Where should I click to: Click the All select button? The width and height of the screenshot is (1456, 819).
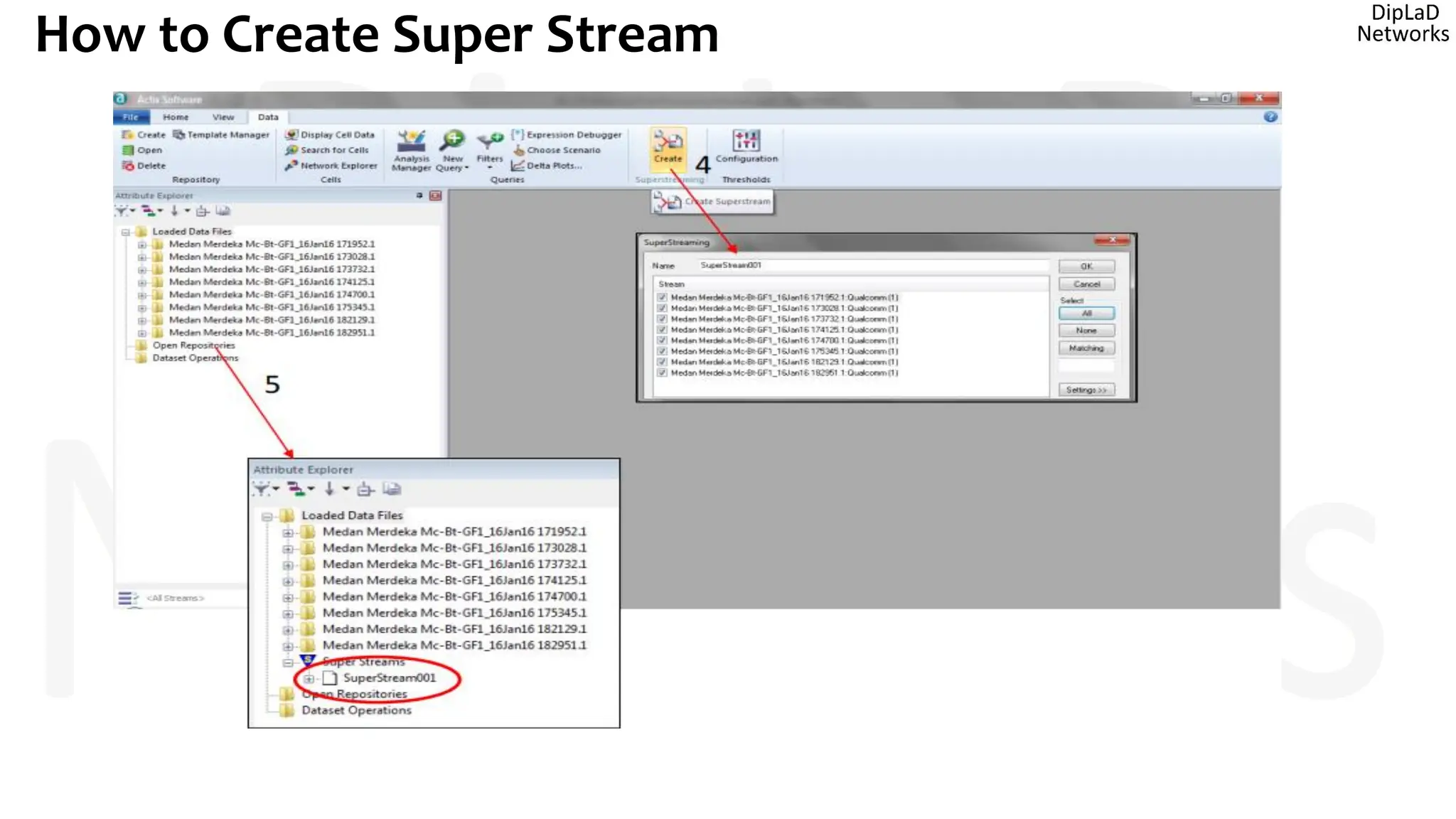1086,313
